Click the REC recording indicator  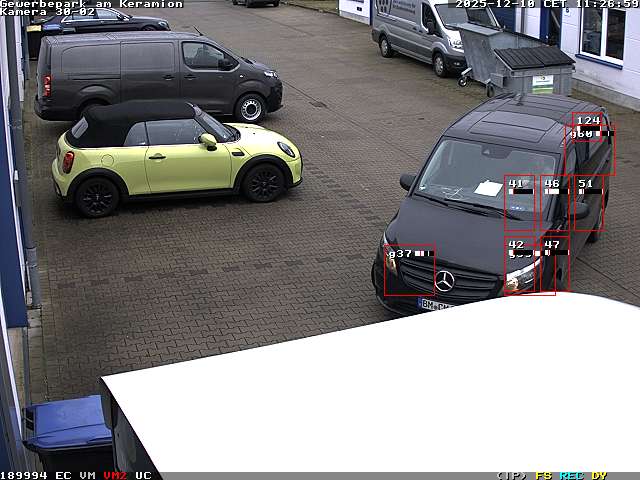[571, 475]
